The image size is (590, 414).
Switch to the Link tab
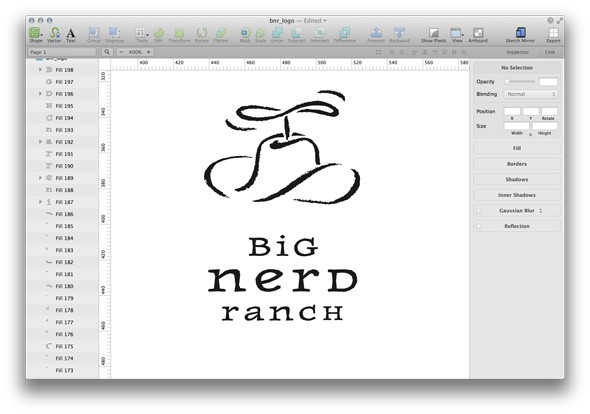pos(550,52)
